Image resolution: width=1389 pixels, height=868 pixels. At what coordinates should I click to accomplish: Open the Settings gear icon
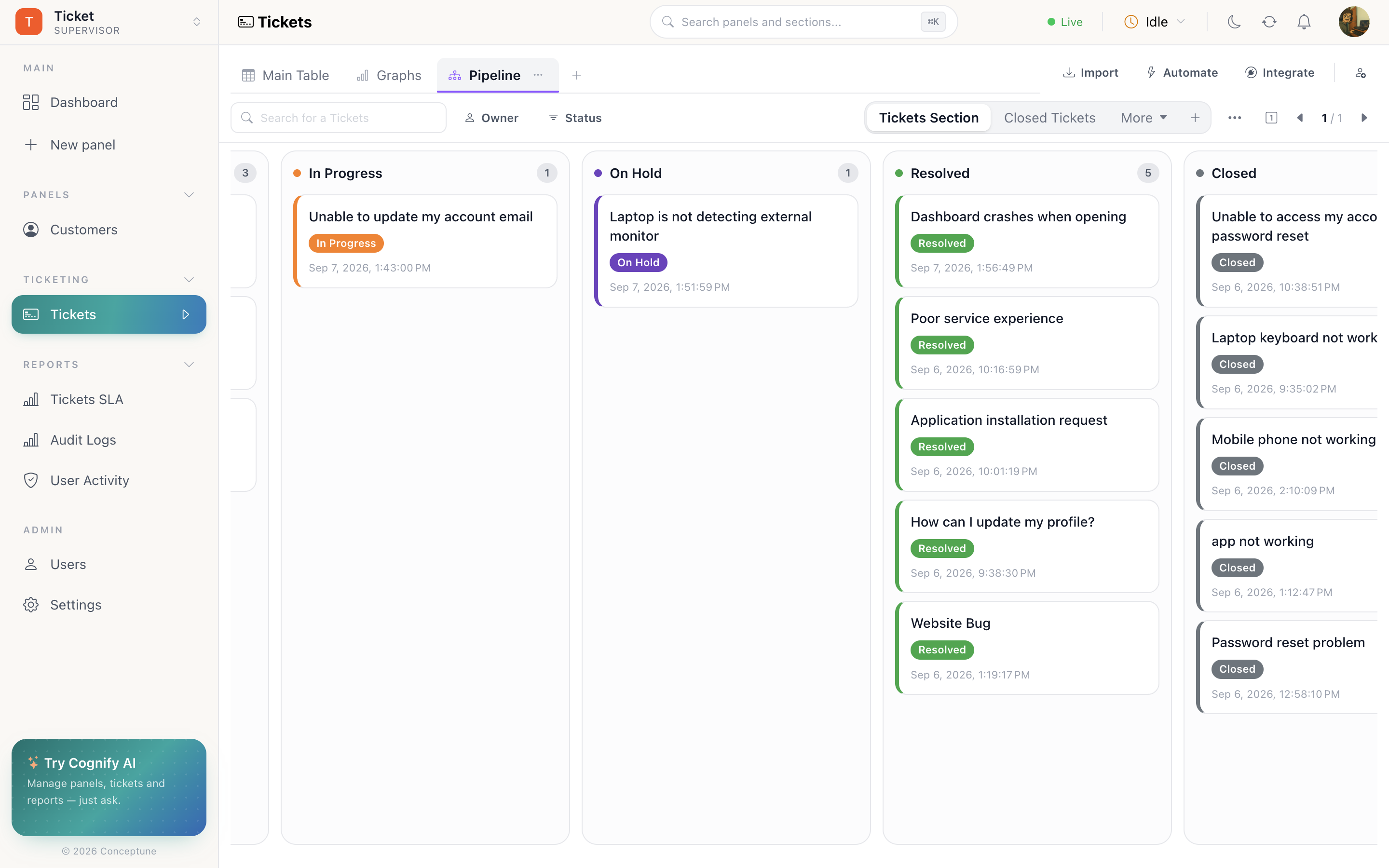point(31,605)
